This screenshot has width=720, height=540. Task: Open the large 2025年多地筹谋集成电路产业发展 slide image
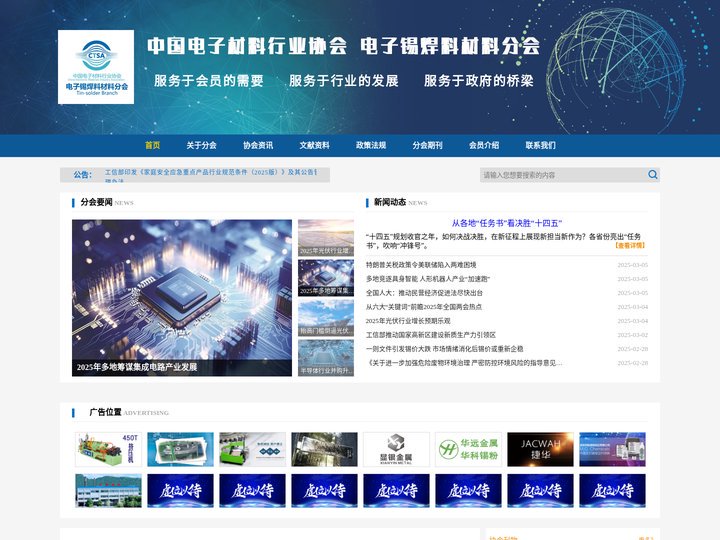point(182,298)
